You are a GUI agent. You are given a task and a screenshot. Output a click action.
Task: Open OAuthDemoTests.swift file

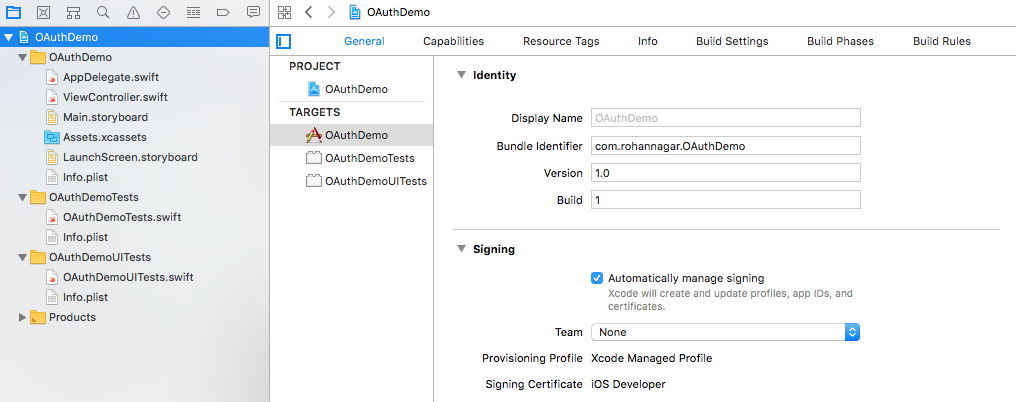pyautogui.click(x=122, y=217)
